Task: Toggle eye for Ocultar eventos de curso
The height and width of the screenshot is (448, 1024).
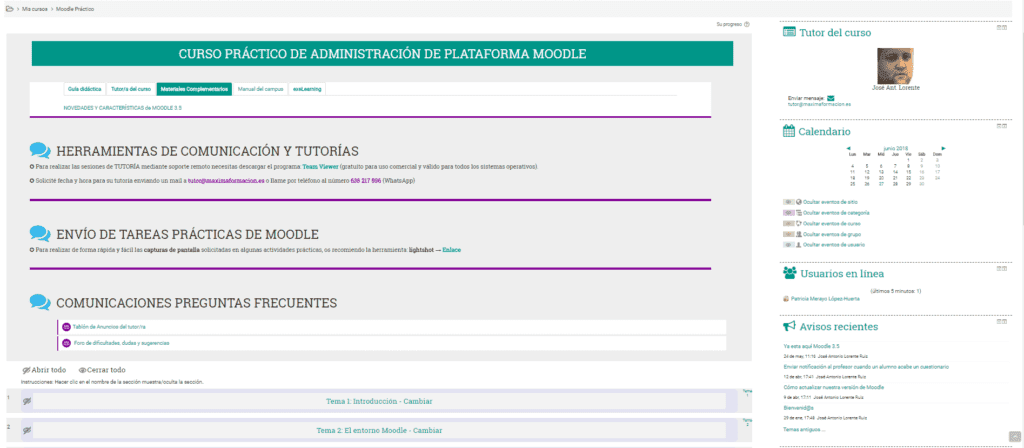Action: 788,223
